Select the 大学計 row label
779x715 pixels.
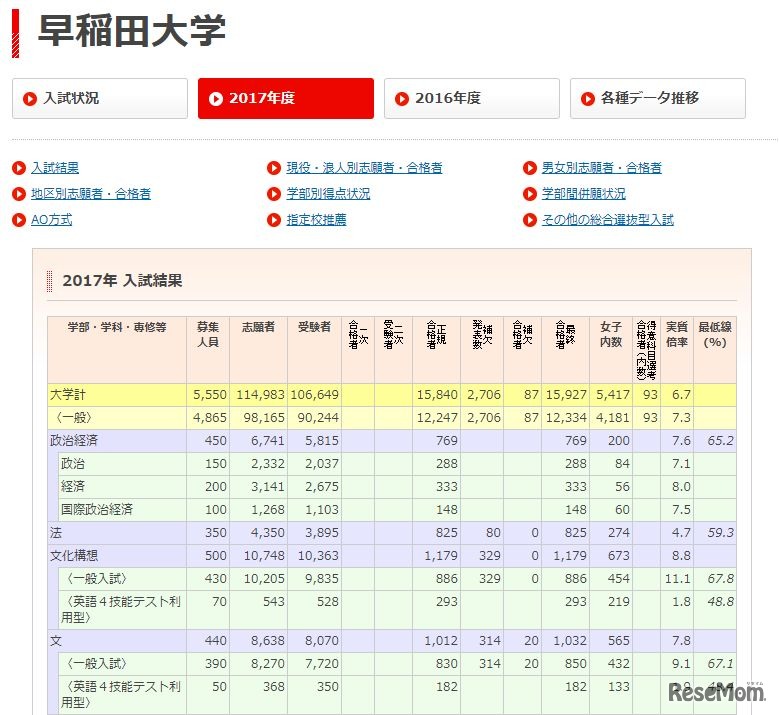coord(68,395)
